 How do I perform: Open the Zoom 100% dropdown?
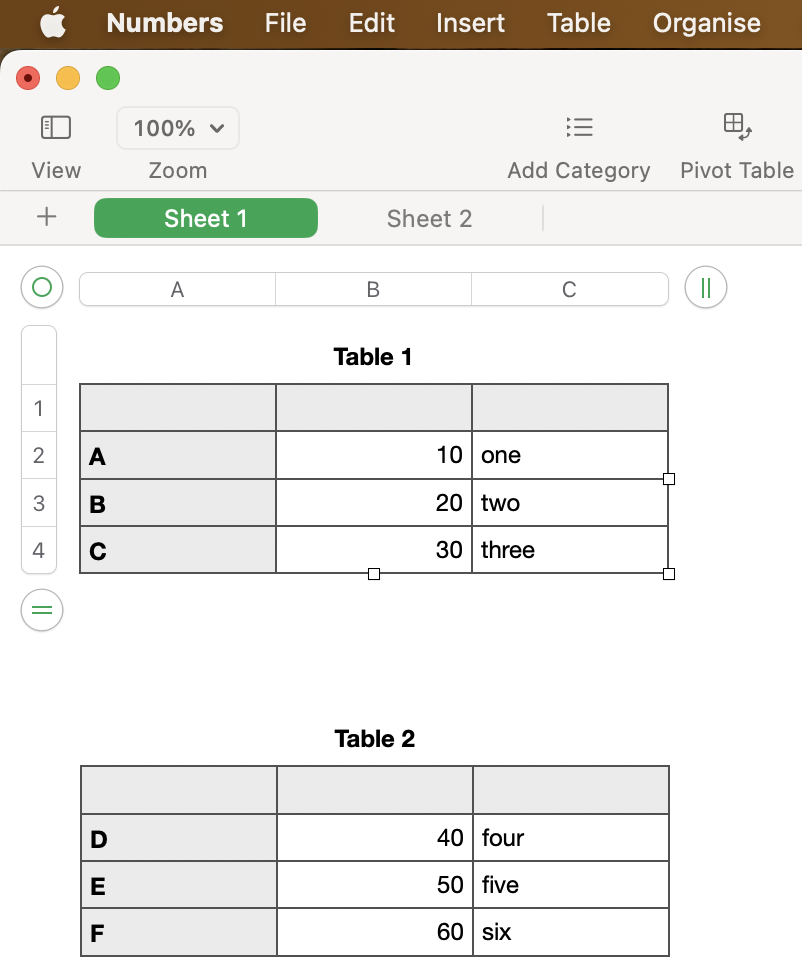pyautogui.click(x=178, y=128)
